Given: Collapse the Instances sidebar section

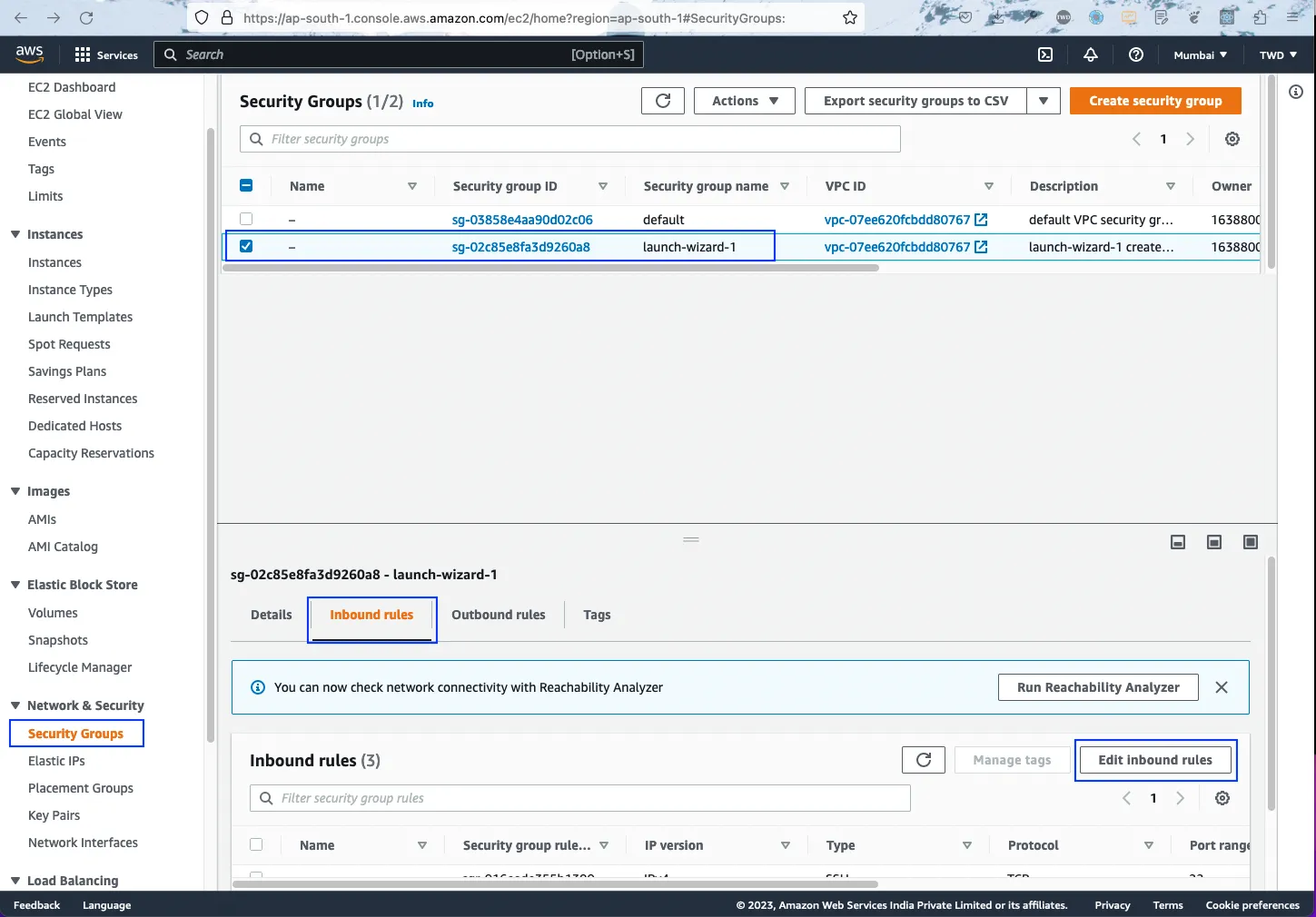Looking at the screenshot, I should pyautogui.click(x=15, y=234).
